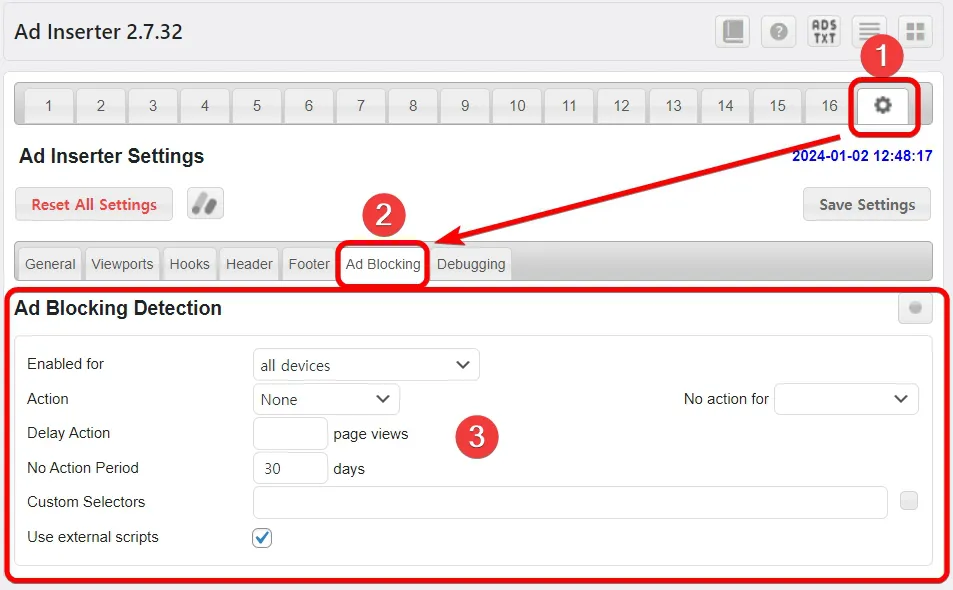This screenshot has height=590, width=953.
Task: Select the Ad Blocking tab
Action: [x=383, y=264]
